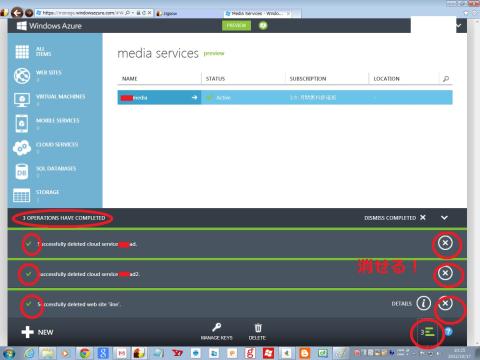Open the blue help icon in command bar
Screen dimensions: 480x360
tap(449, 332)
